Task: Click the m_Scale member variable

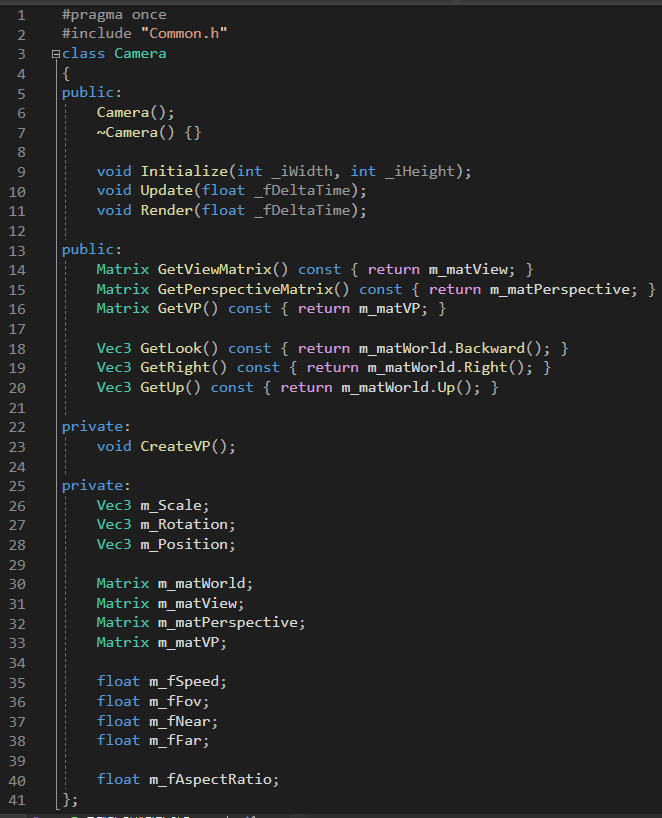Action: pyautogui.click(x=171, y=506)
